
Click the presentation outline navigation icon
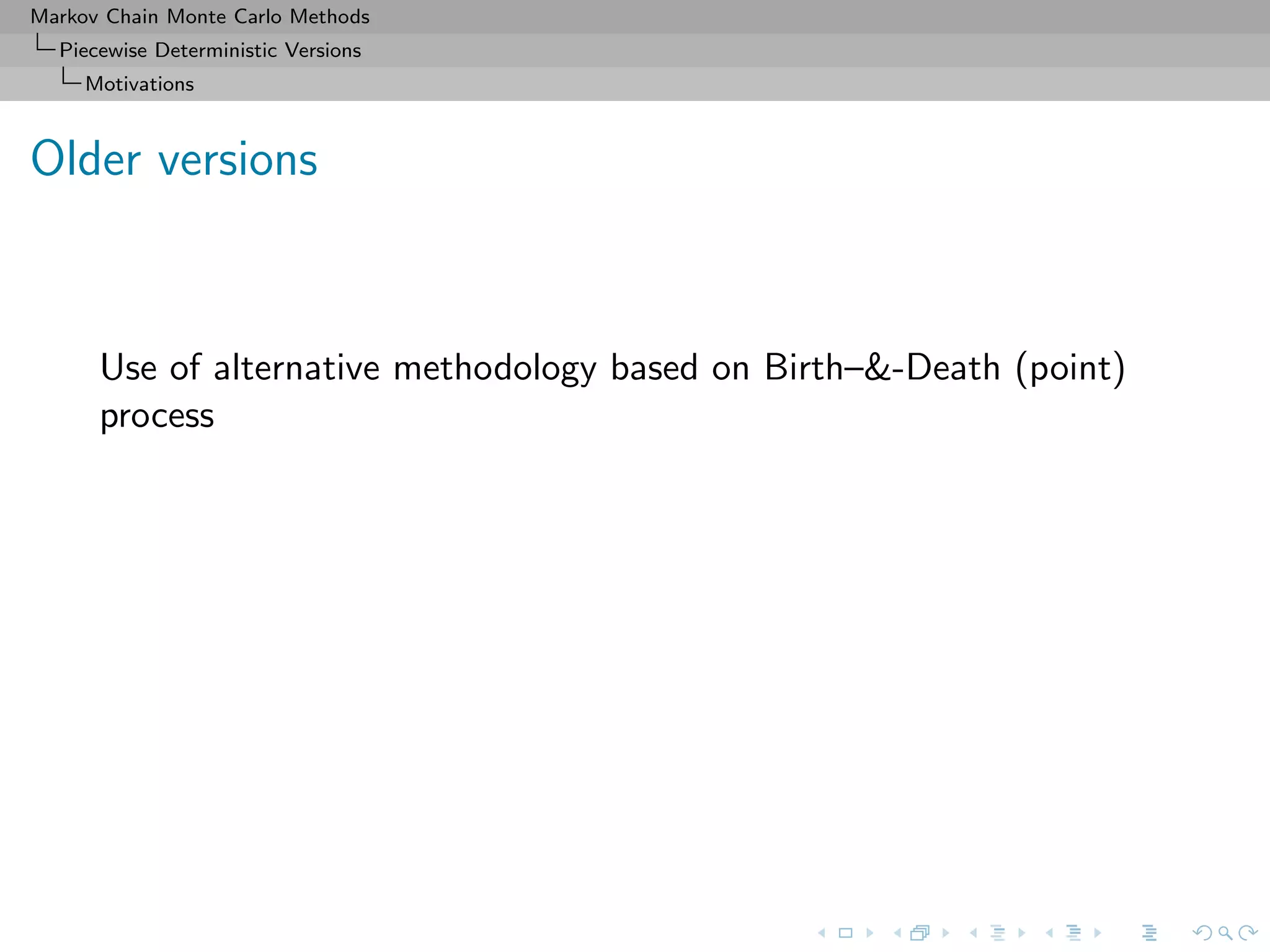1149,933
